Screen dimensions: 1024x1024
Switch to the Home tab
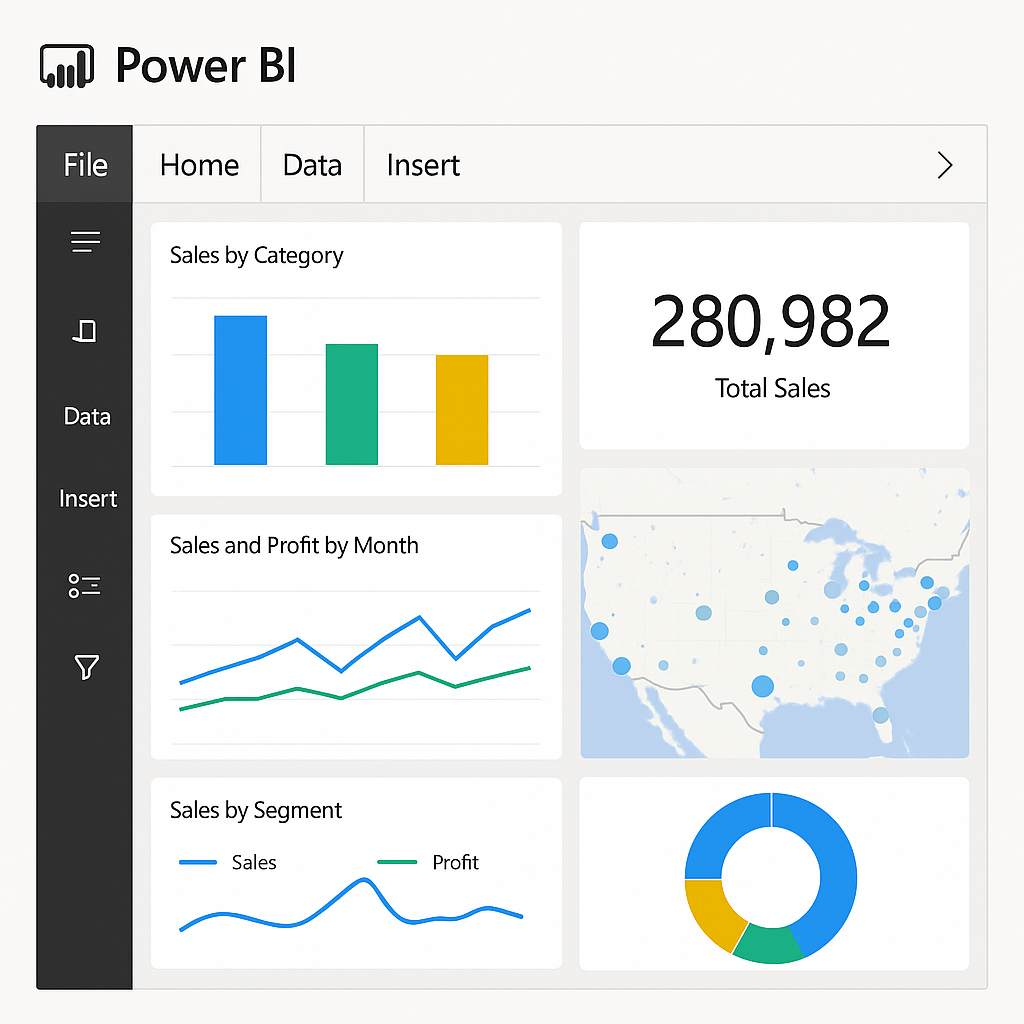pyautogui.click(x=199, y=165)
